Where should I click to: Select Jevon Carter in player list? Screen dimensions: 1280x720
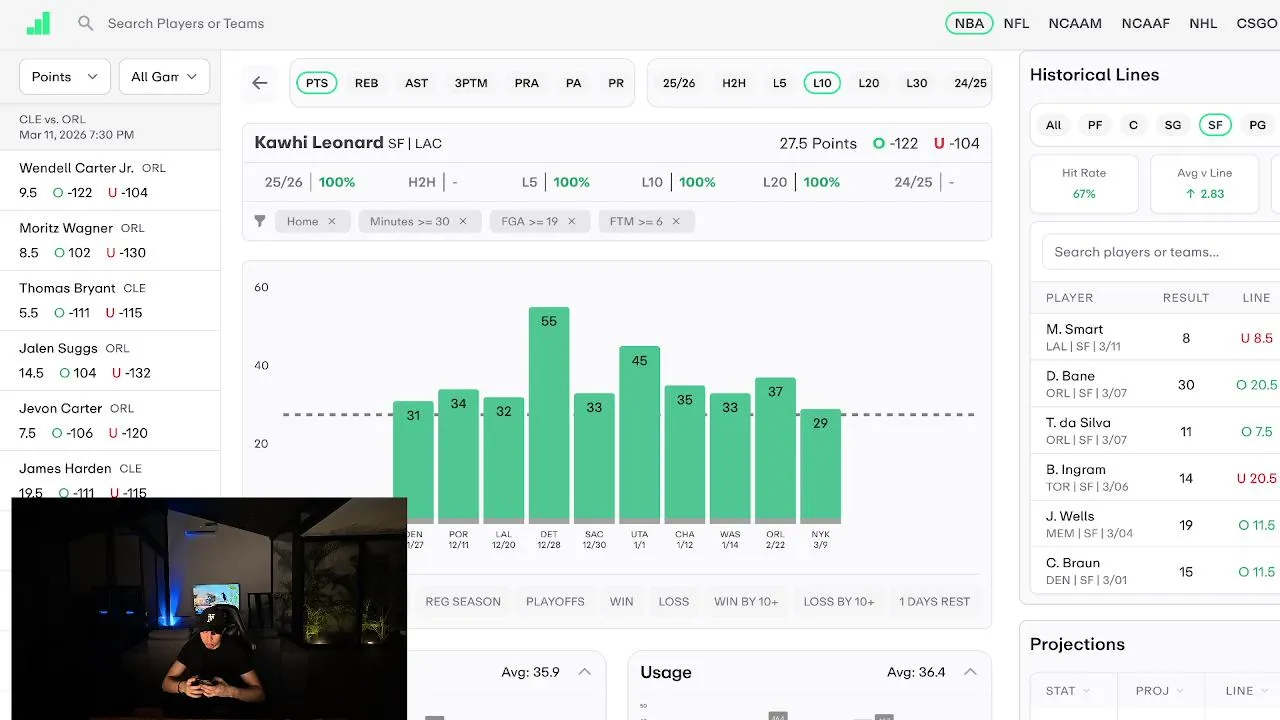110,420
